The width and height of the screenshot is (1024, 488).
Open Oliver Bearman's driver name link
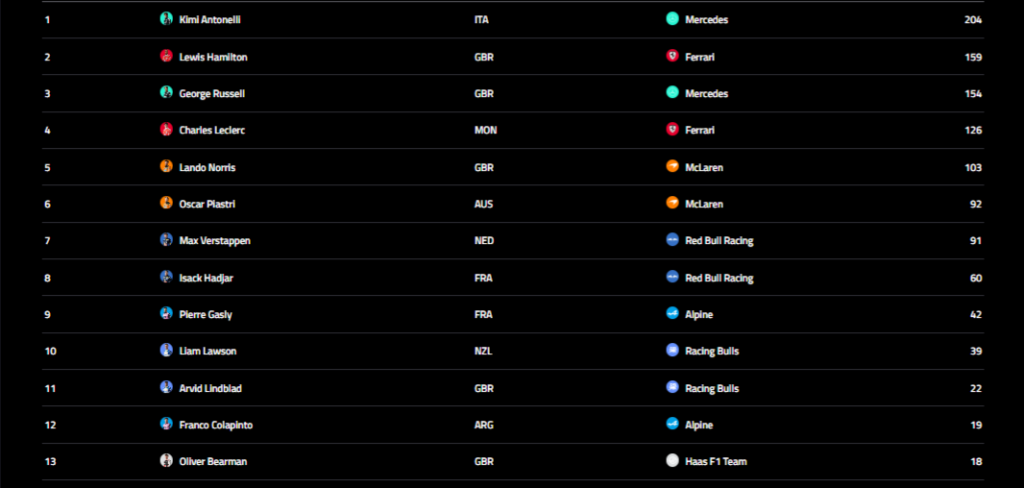click(213, 461)
